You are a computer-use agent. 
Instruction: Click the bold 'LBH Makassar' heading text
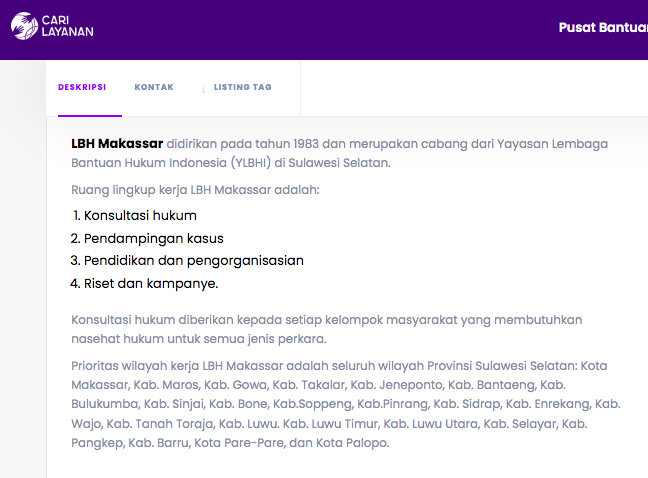117,144
